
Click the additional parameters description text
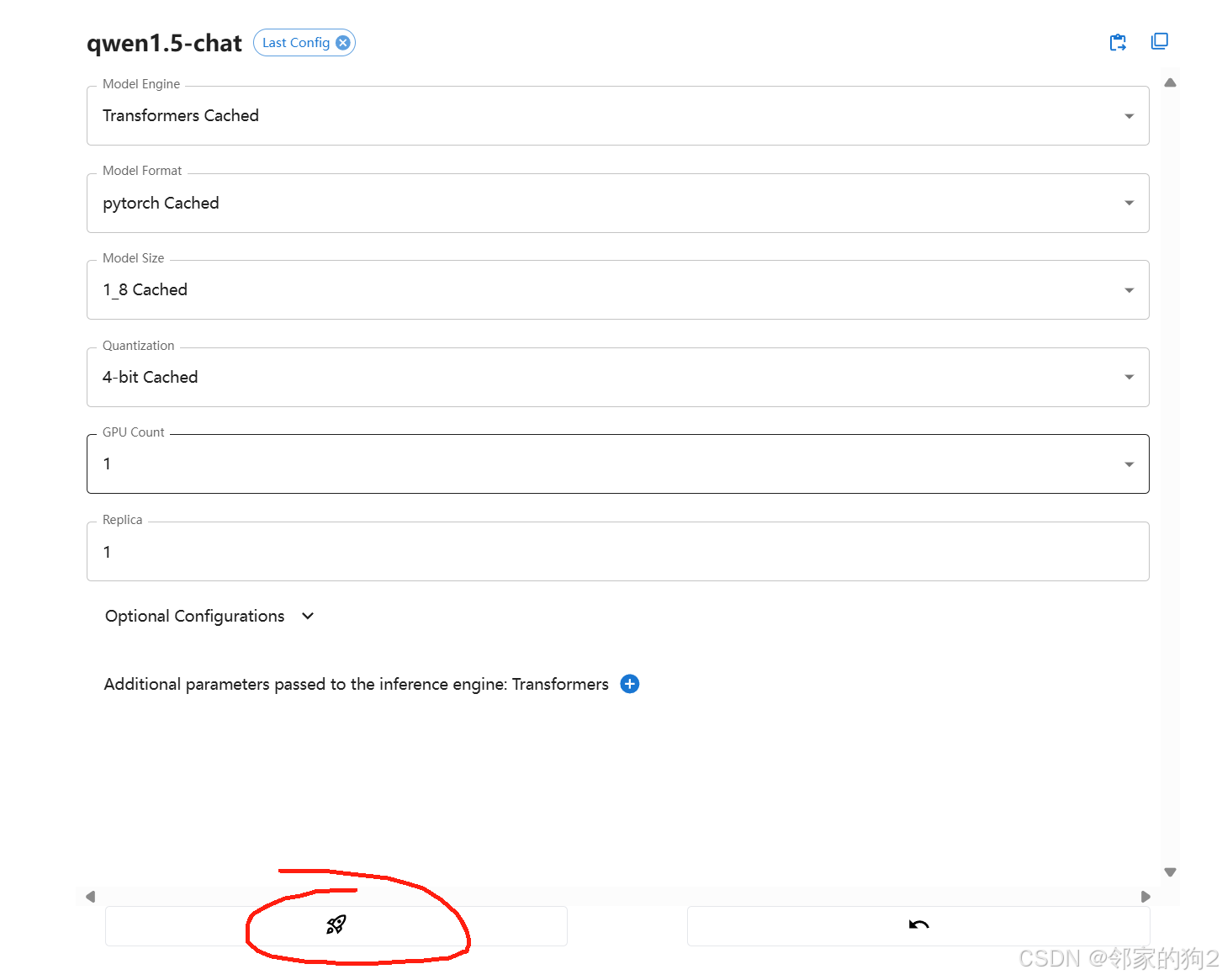pos(357,684)
